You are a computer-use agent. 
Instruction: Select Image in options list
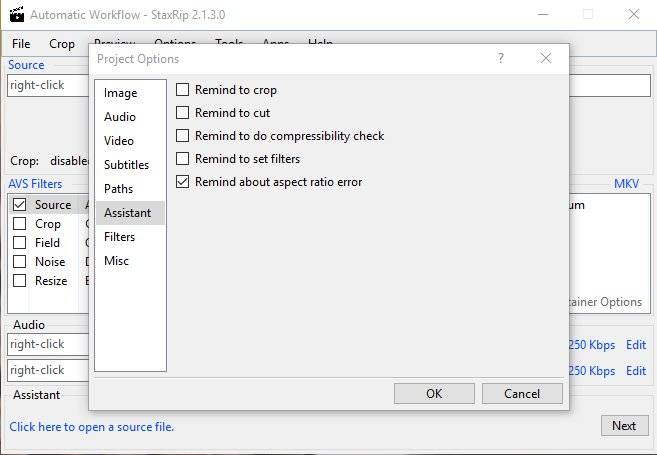121,93
